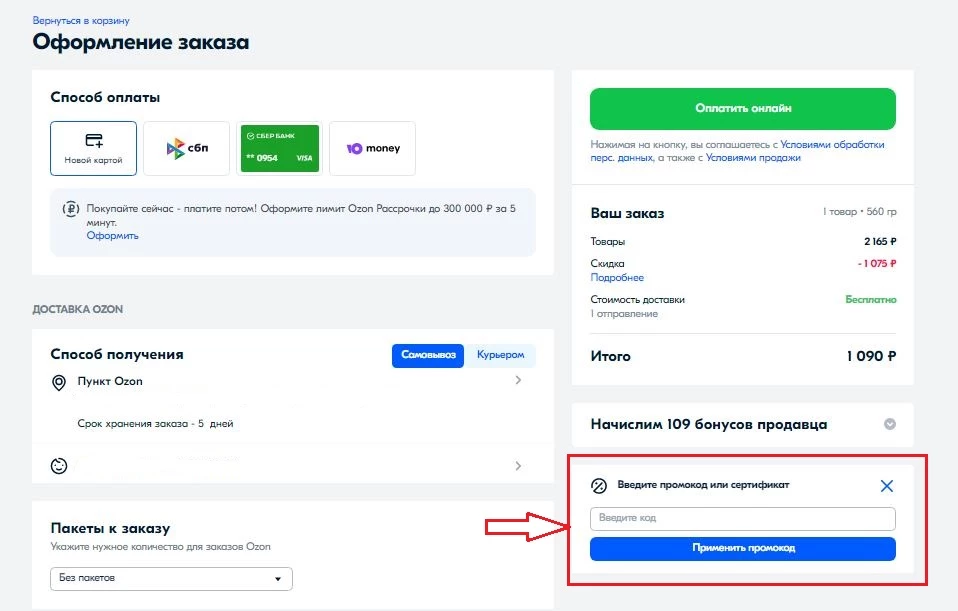Switch delivery to Курьером
The width and height of the screenshot is (958, 611).
coord(501,355)
